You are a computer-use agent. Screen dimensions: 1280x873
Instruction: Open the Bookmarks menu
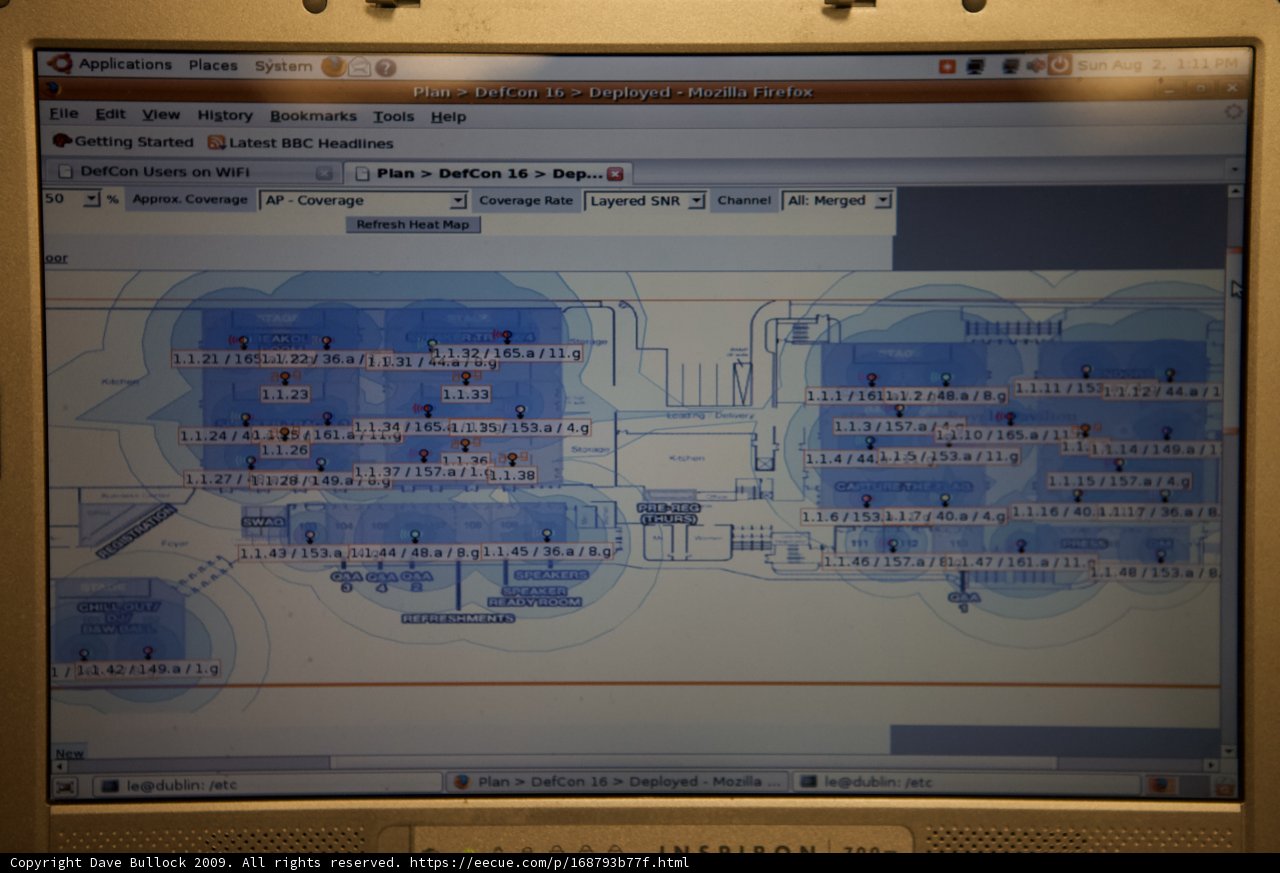click(313, 116)
